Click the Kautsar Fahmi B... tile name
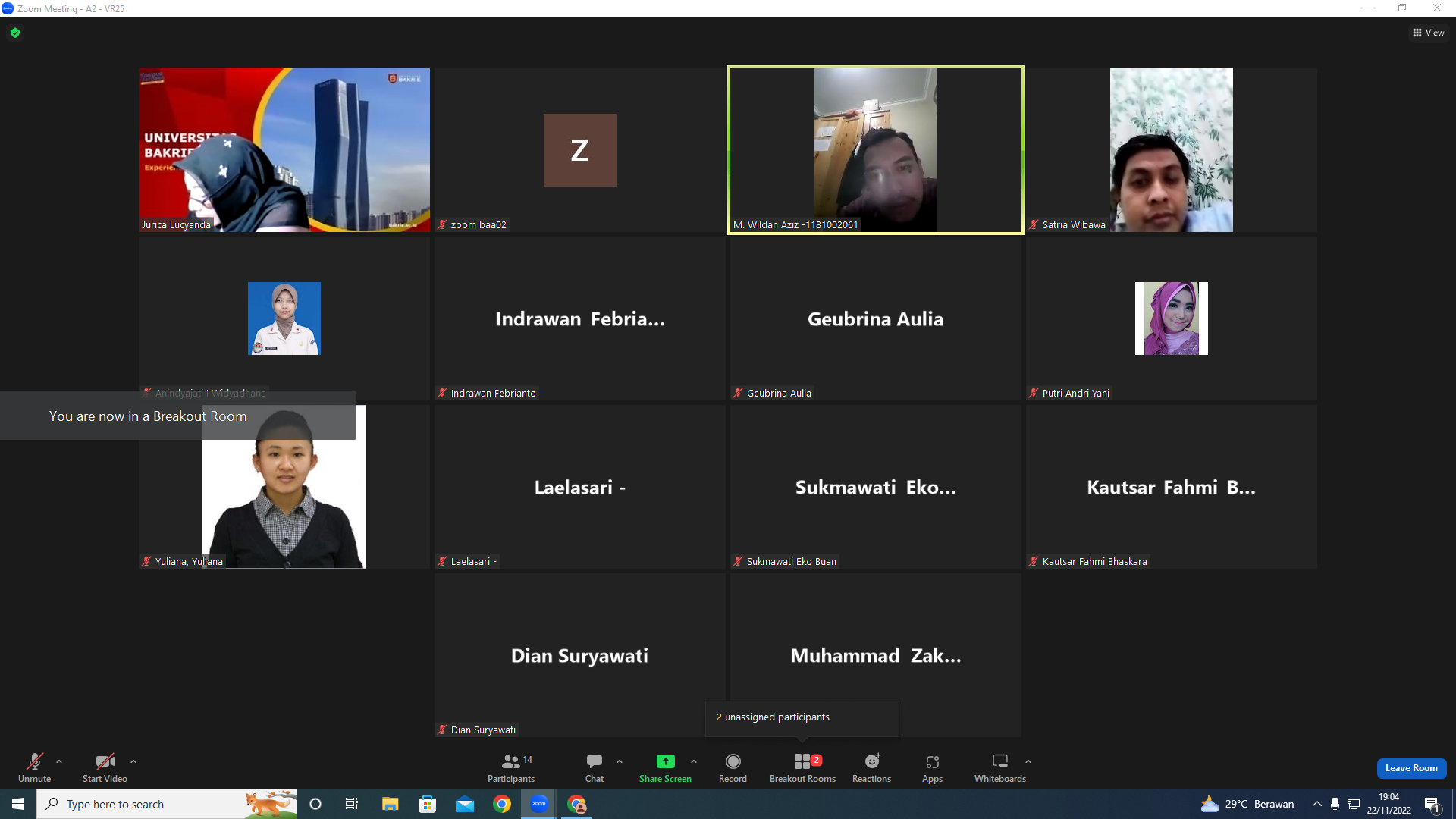1456x819 pixels. coord(1172,488)
